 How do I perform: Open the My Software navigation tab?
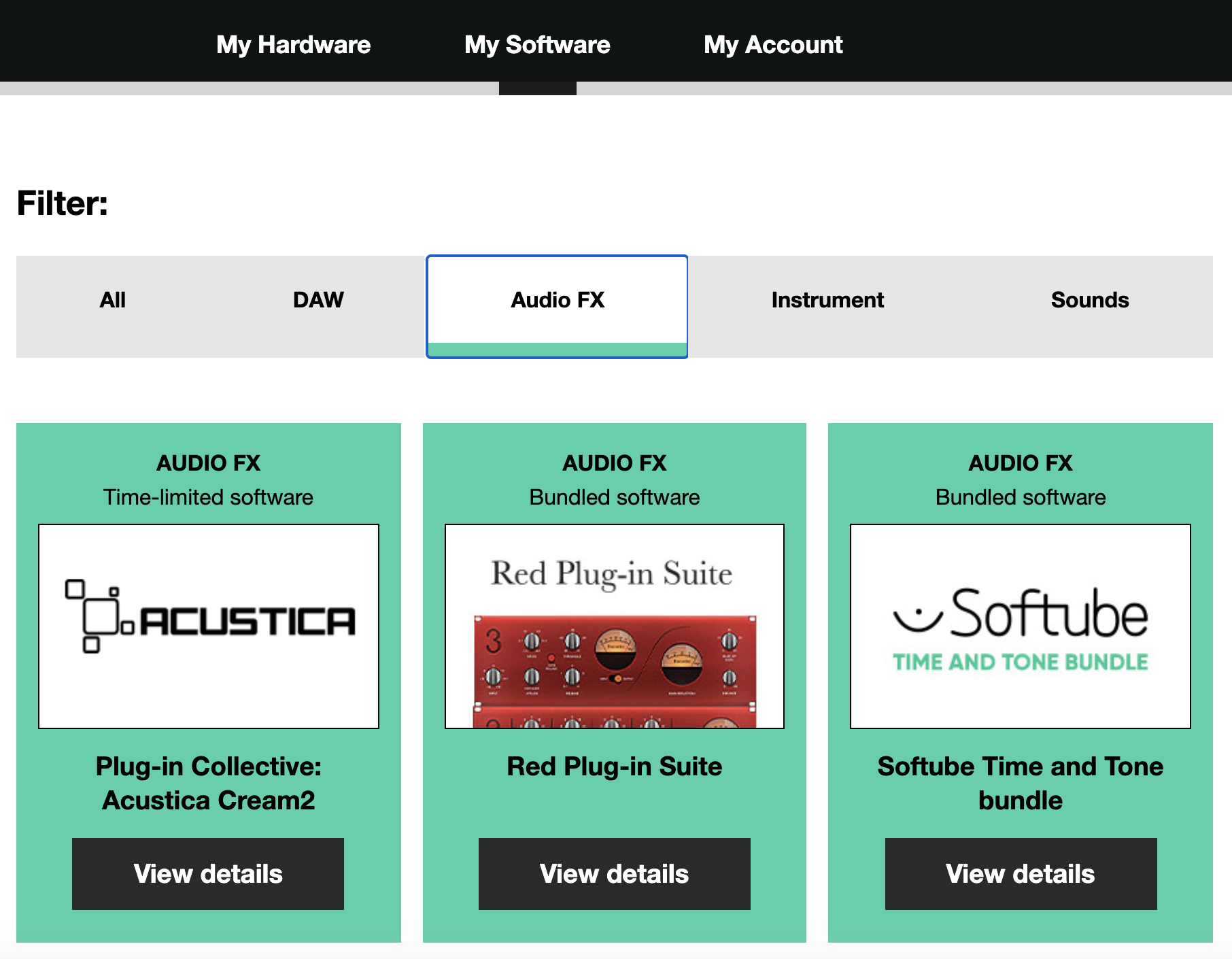click(537, 45)
